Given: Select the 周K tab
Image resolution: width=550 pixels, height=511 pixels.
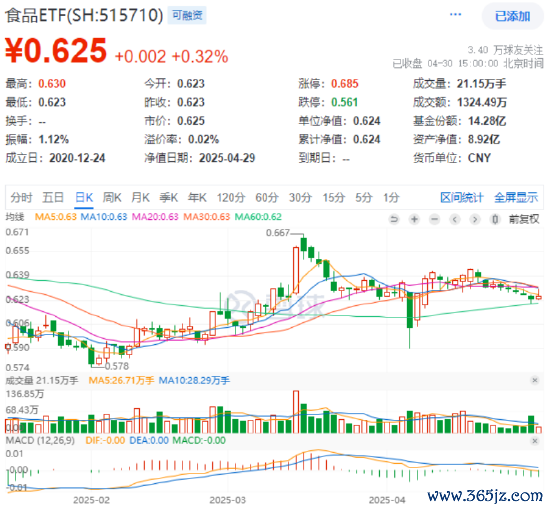Looking at the screenshot, I should click(112, 198).
